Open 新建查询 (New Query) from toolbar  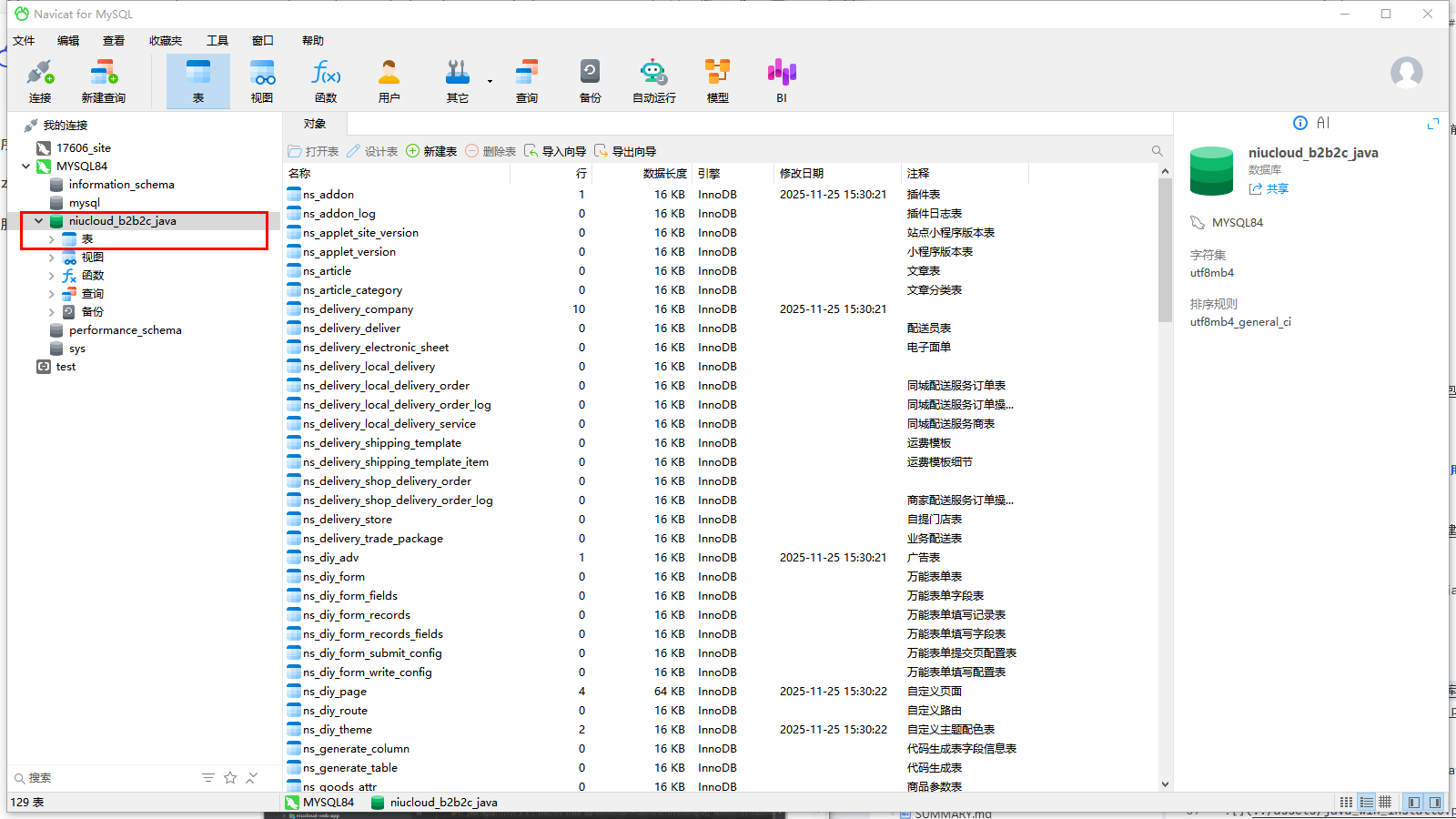click(103, 80)
